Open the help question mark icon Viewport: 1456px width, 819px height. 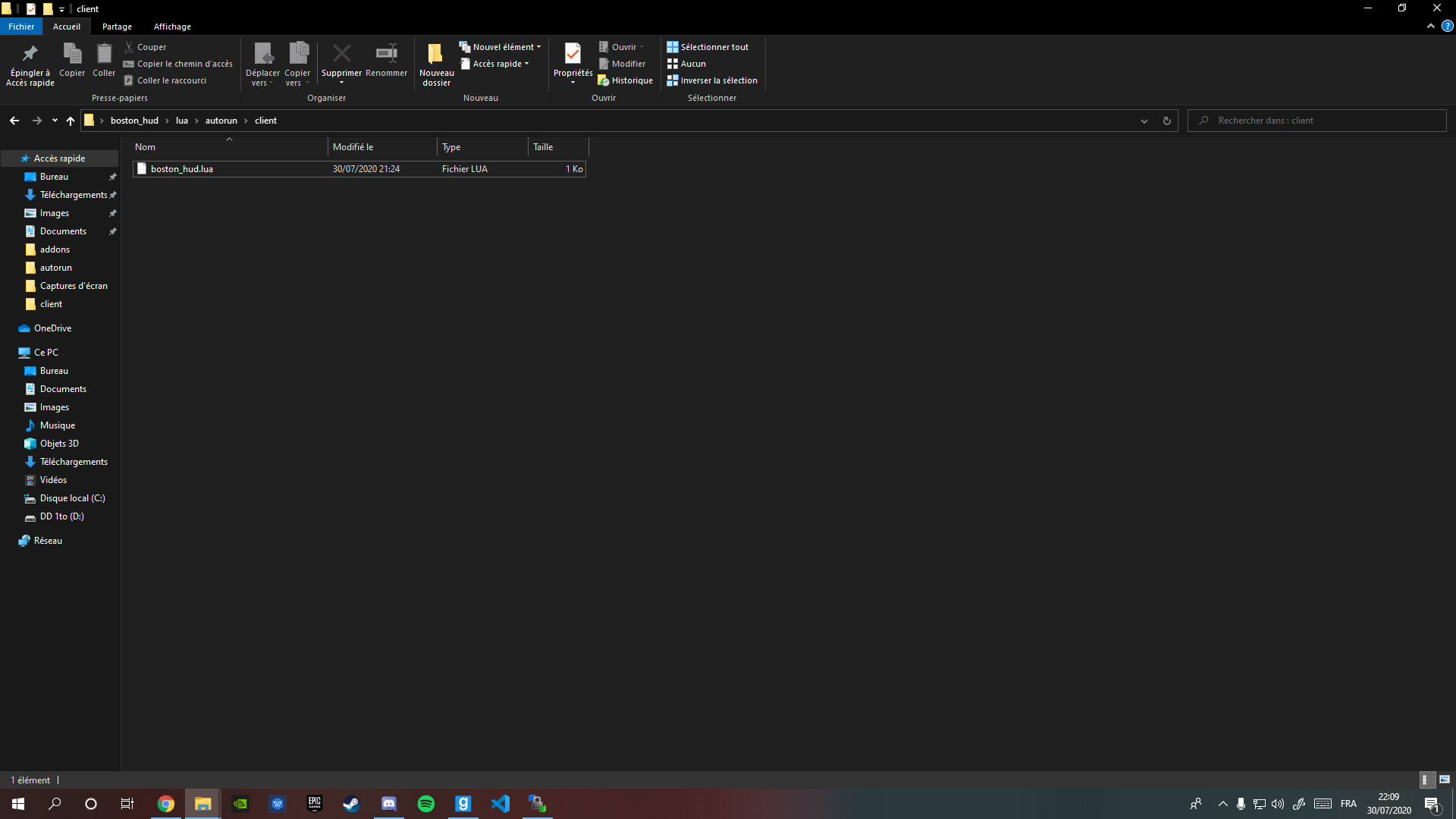(x=1447, y=26)
